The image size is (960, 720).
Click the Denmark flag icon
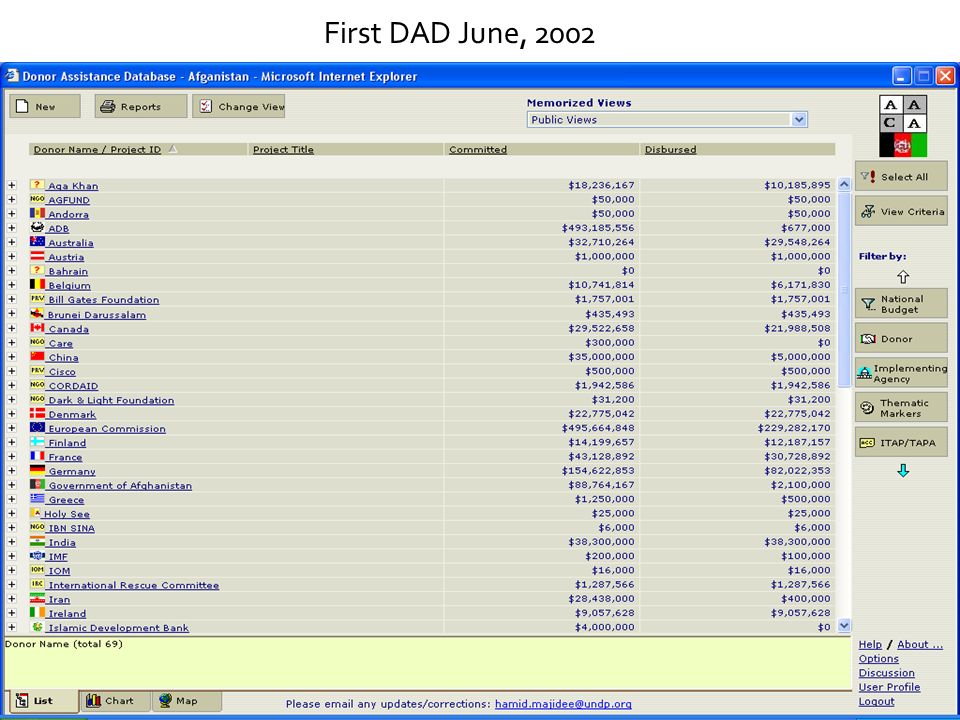click(37, 413)
